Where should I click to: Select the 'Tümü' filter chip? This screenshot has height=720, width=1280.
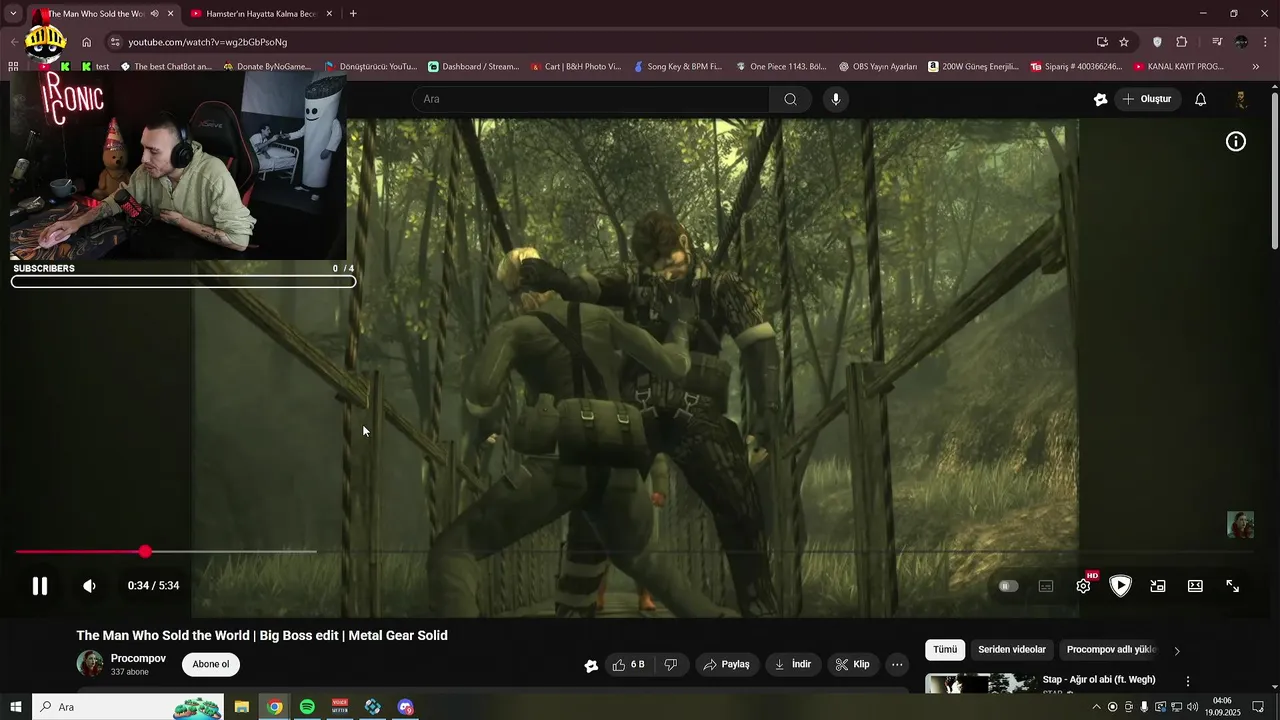(x=945, y=650)
